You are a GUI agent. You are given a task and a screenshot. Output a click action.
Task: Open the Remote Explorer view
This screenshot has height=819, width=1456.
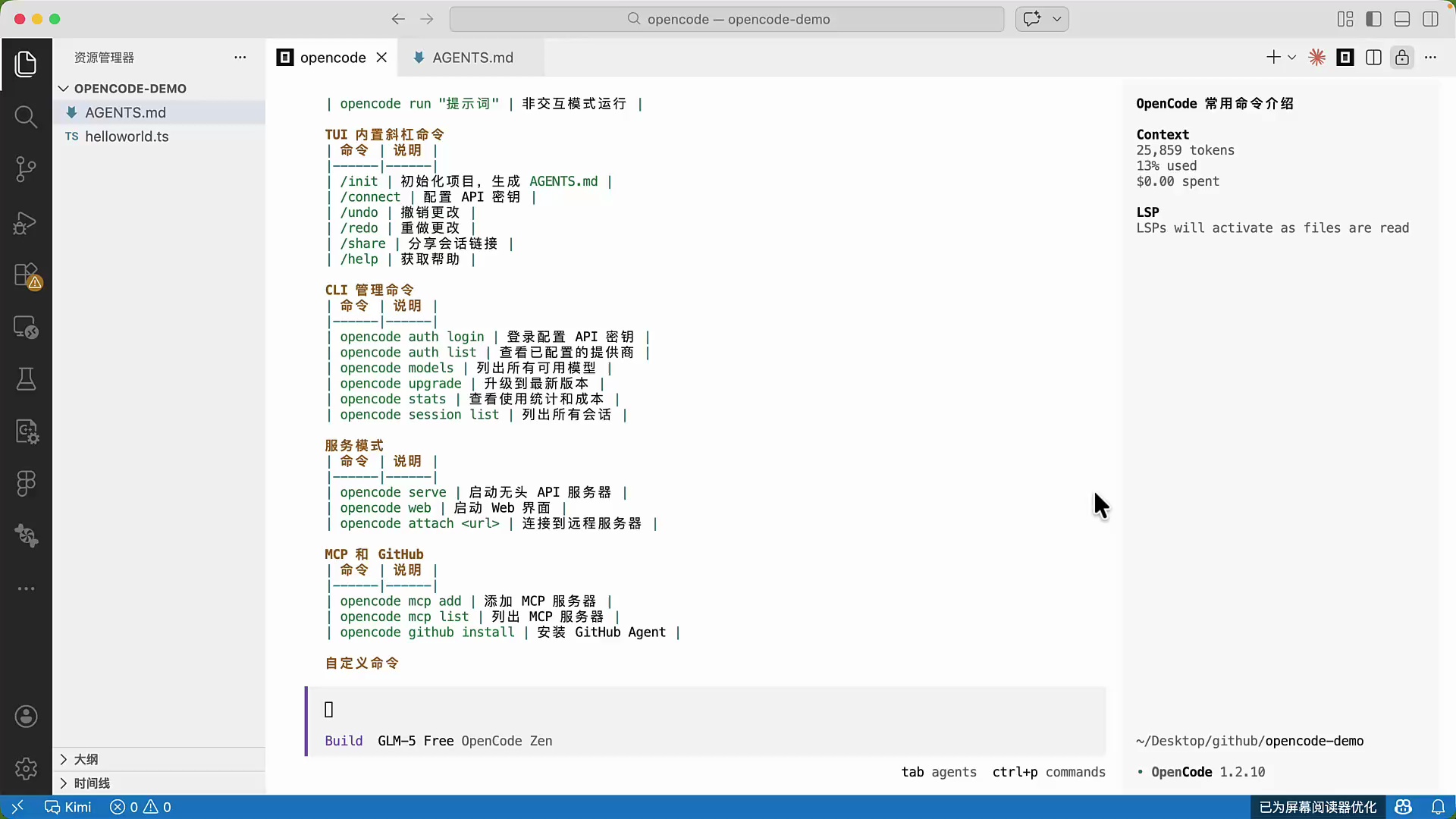(x=26, y=327)
